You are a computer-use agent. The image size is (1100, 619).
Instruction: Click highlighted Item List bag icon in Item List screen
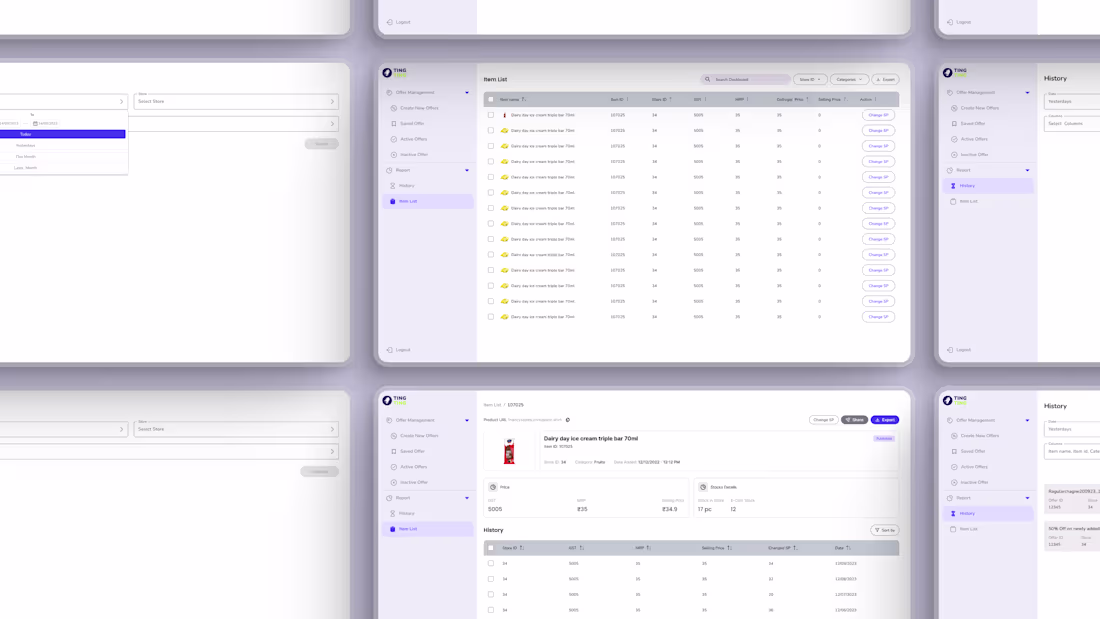(393, 201)
